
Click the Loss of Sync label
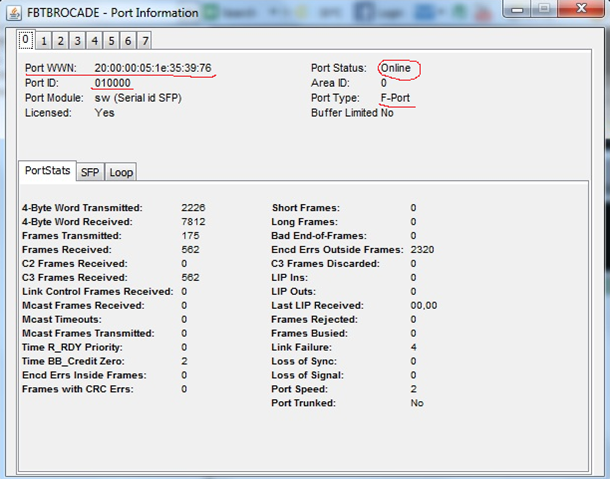point(304,361)
